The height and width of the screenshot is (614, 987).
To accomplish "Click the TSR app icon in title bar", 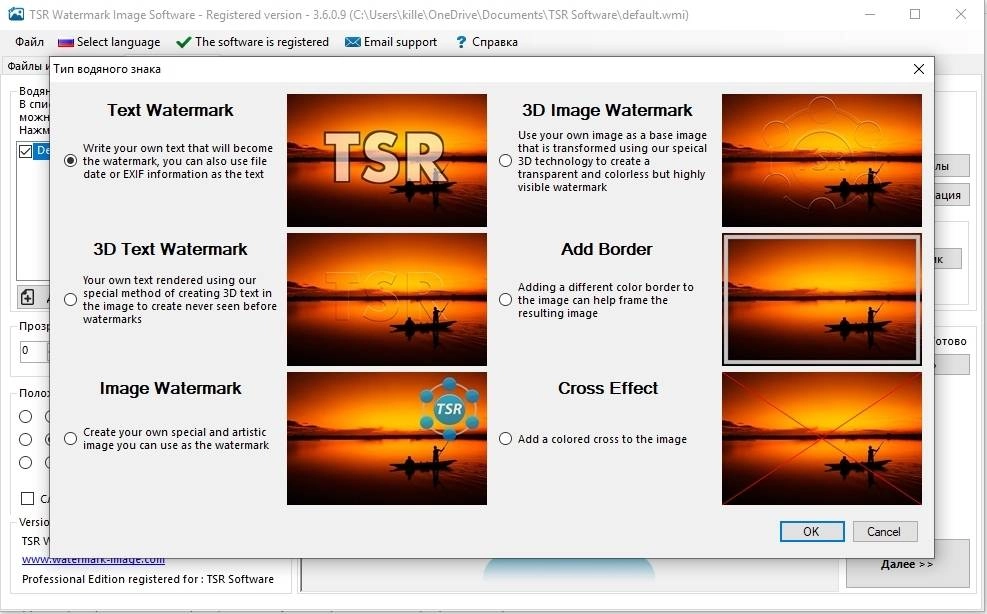I will [x=16, y=14].
